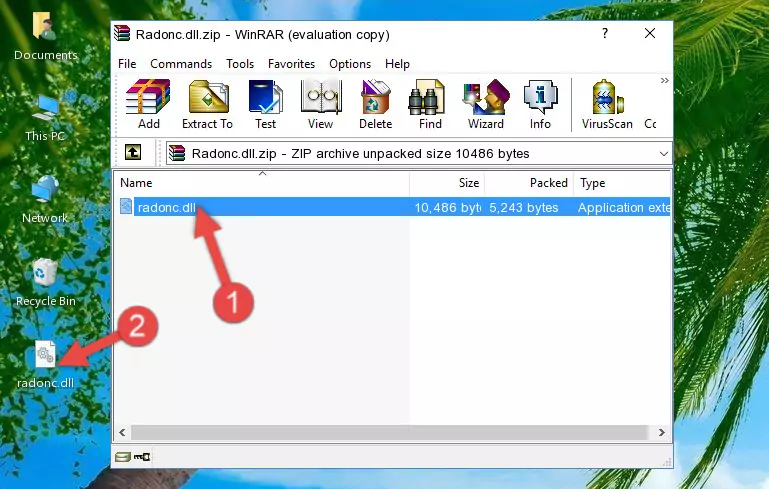Open the Help menu
The width and height of the screenshot is (769, 489).
tap(397, 64)
